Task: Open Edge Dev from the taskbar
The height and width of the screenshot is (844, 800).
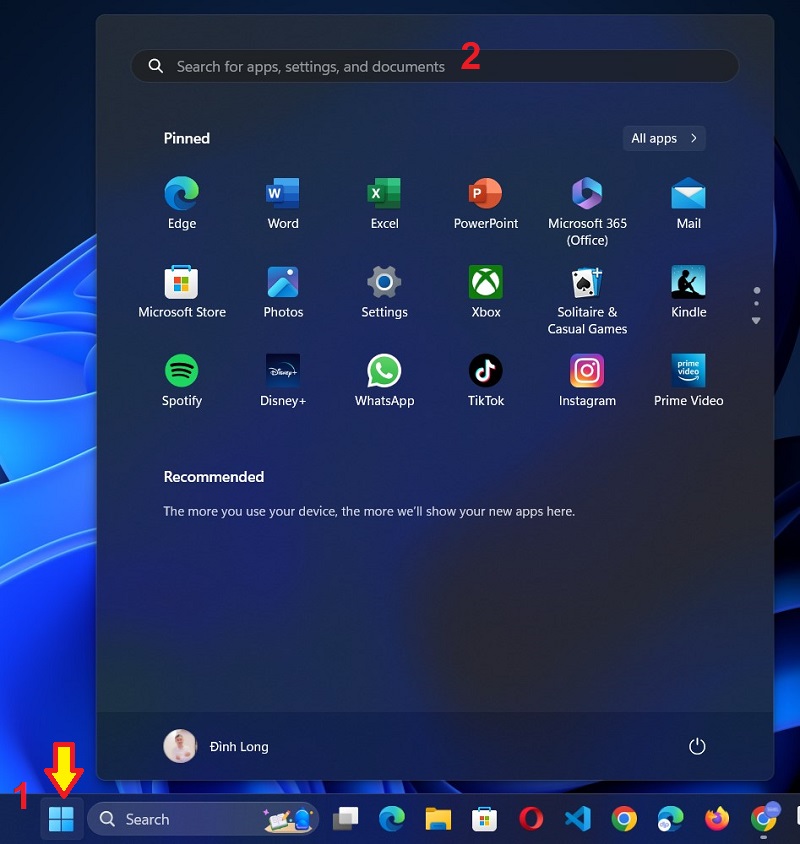Action: click(670, 819)
